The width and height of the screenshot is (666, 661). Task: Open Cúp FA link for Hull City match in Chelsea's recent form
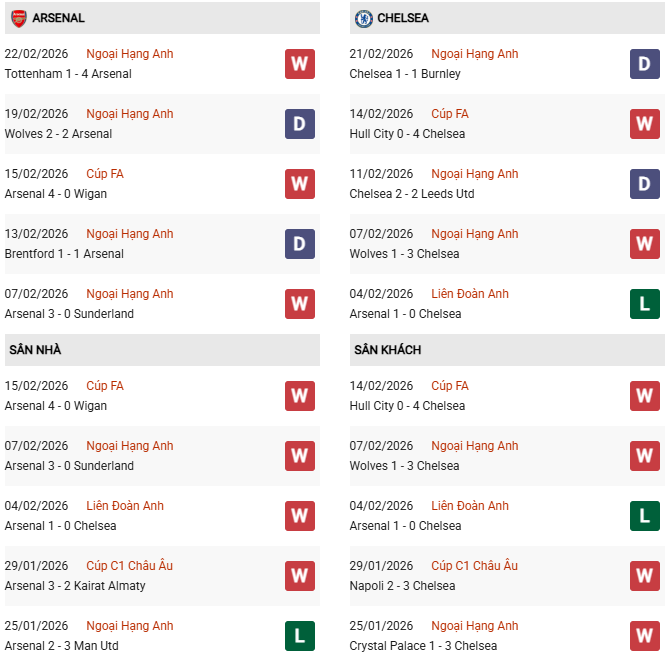tap(449, 114)
